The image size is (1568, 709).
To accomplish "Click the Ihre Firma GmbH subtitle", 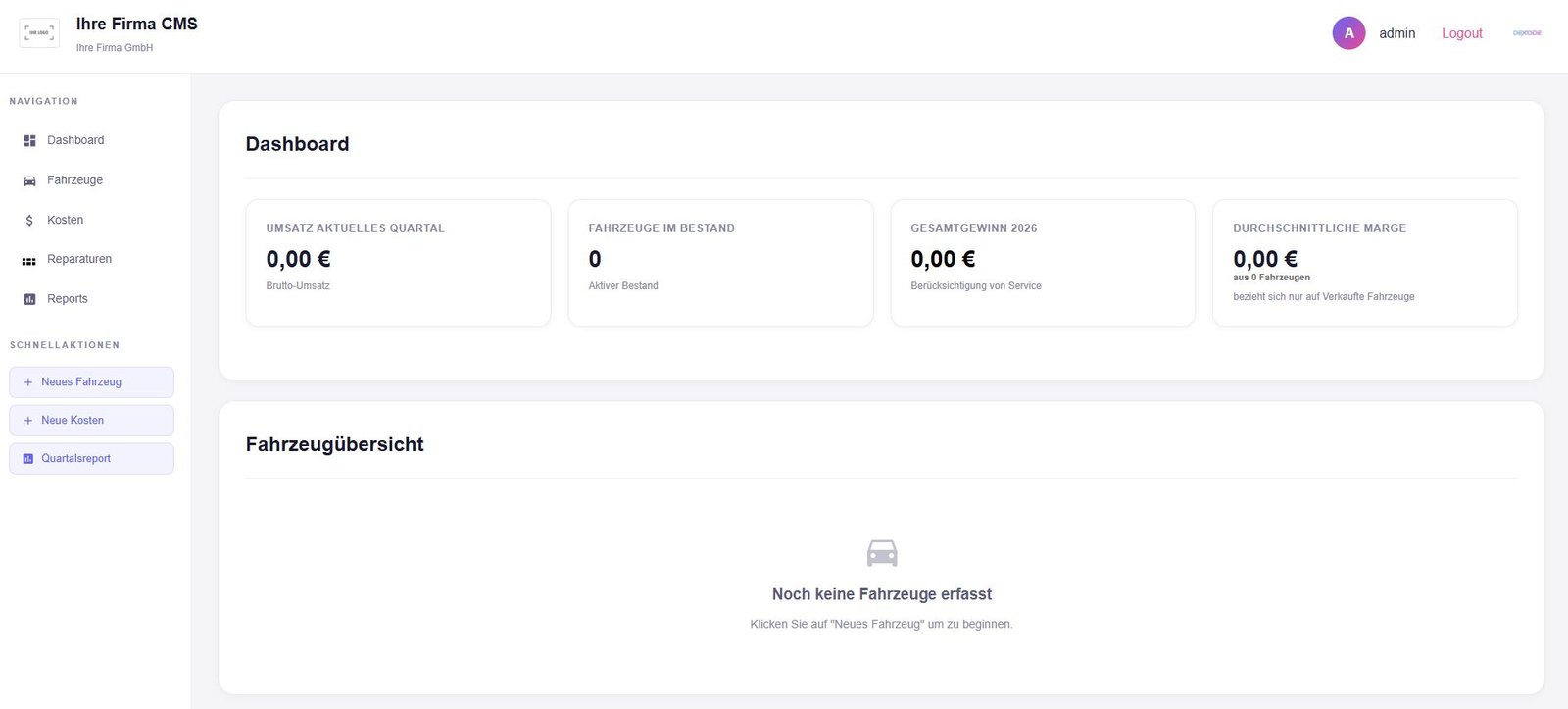I will click(x=115, y=48).
